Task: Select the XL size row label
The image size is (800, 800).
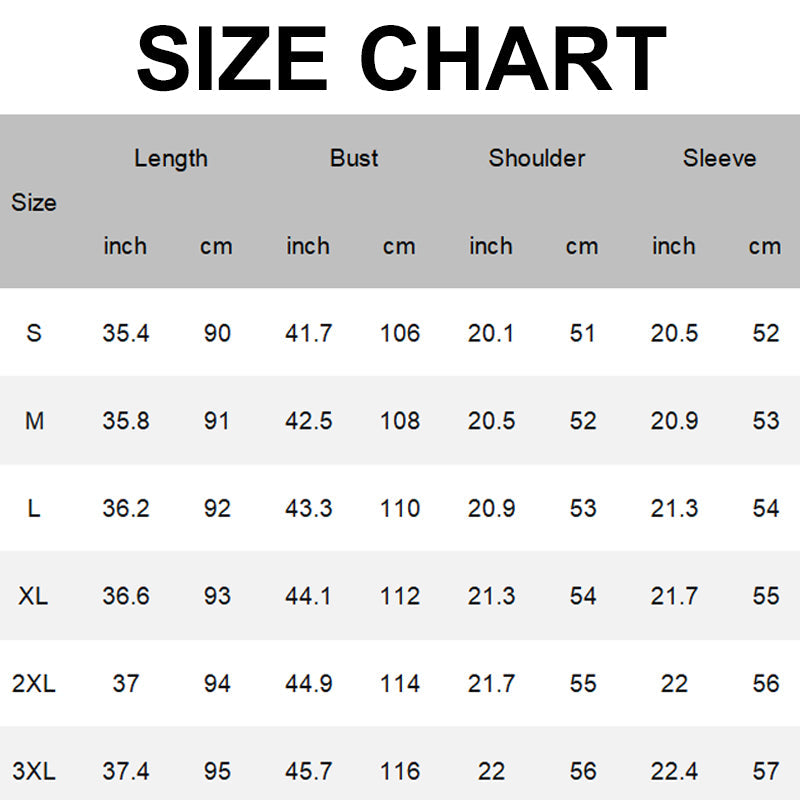Action: [34, 596]
